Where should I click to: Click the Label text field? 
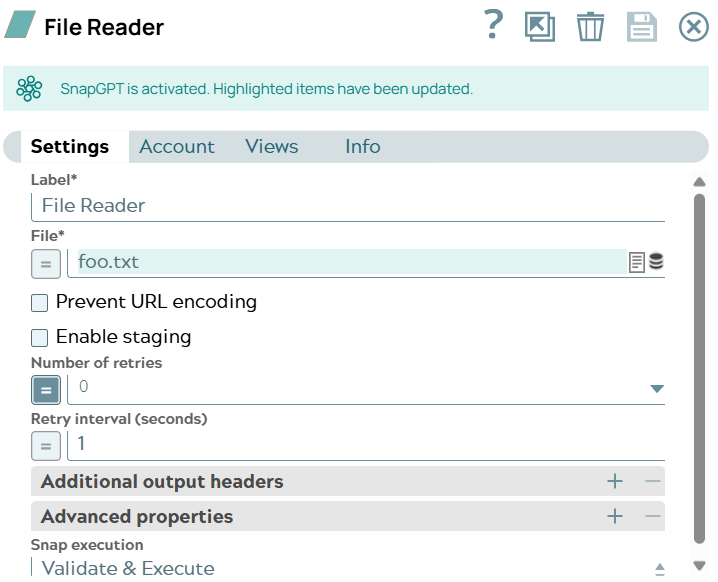[350, 206]
